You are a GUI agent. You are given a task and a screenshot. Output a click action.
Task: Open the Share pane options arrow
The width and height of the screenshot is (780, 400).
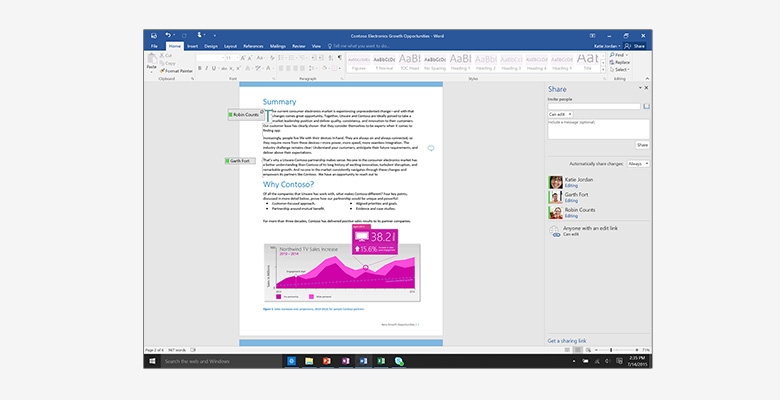(640, 88)
